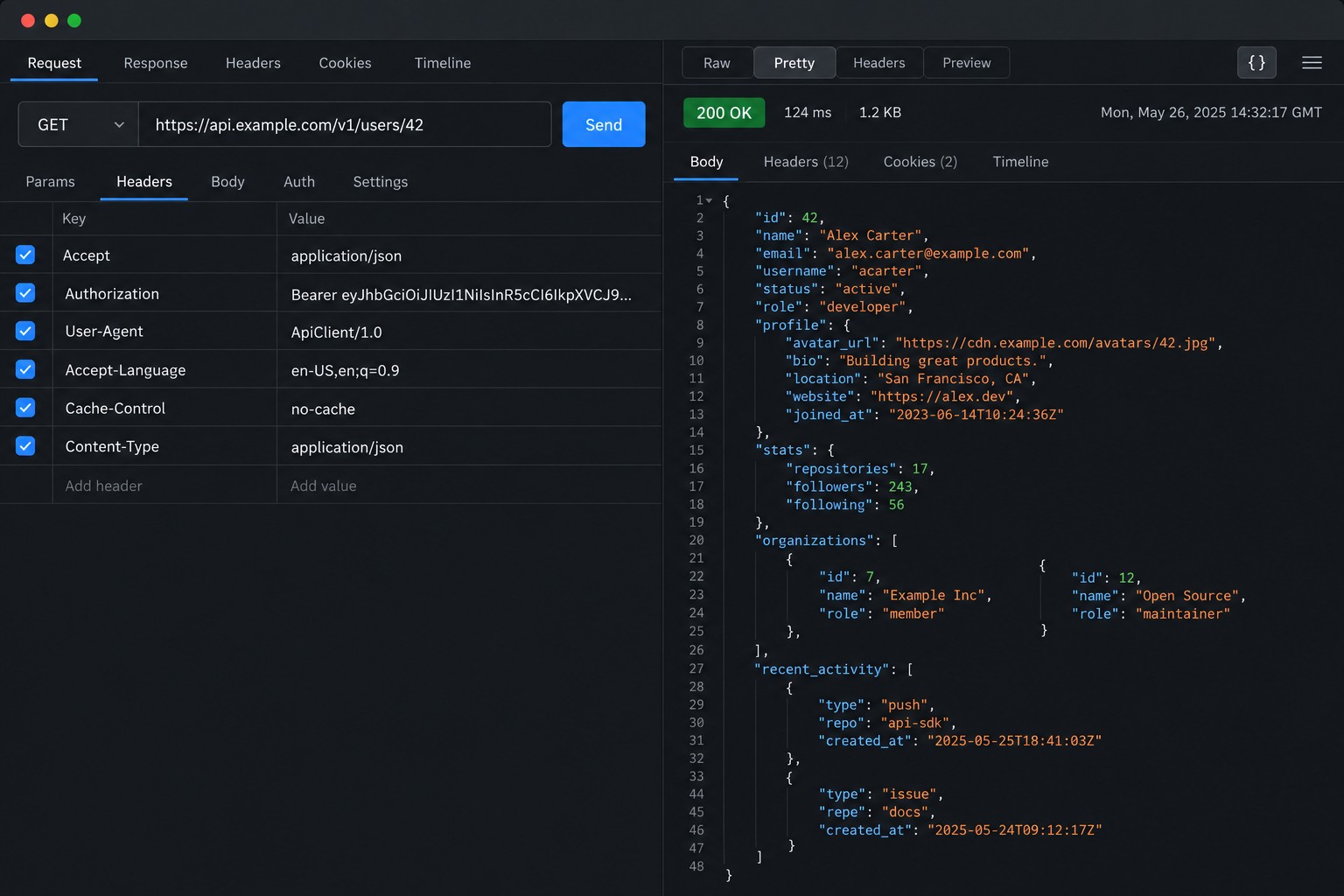This screenshot has height=896, width=1344.
Task: Open the Cookies (2) response tab
Action: coord(920,162)
